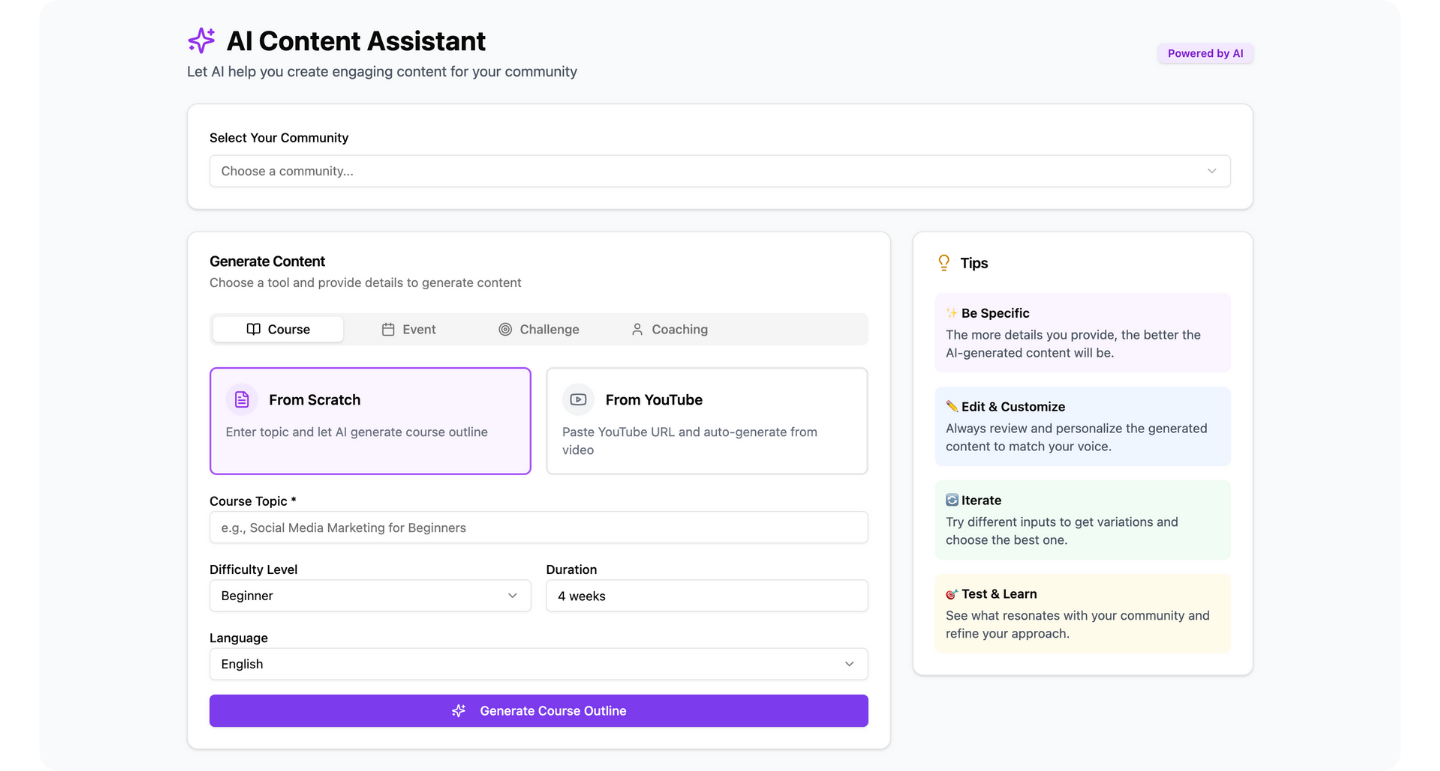Click the person icon on Coaching tab
Image resolution: width=1440 pixels, height=771 pixels.
[x=637, y=329]
